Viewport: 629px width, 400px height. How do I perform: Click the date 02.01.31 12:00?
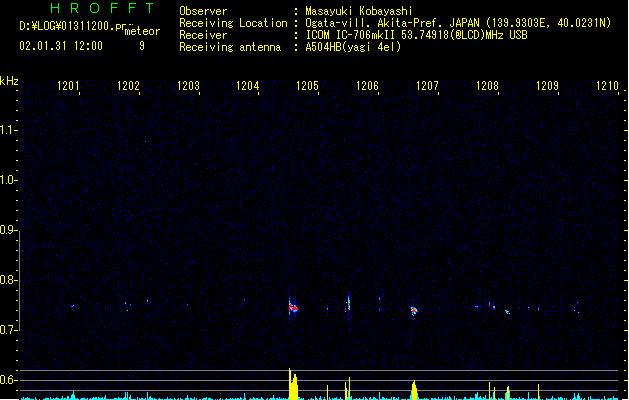(x=61, y=46)
